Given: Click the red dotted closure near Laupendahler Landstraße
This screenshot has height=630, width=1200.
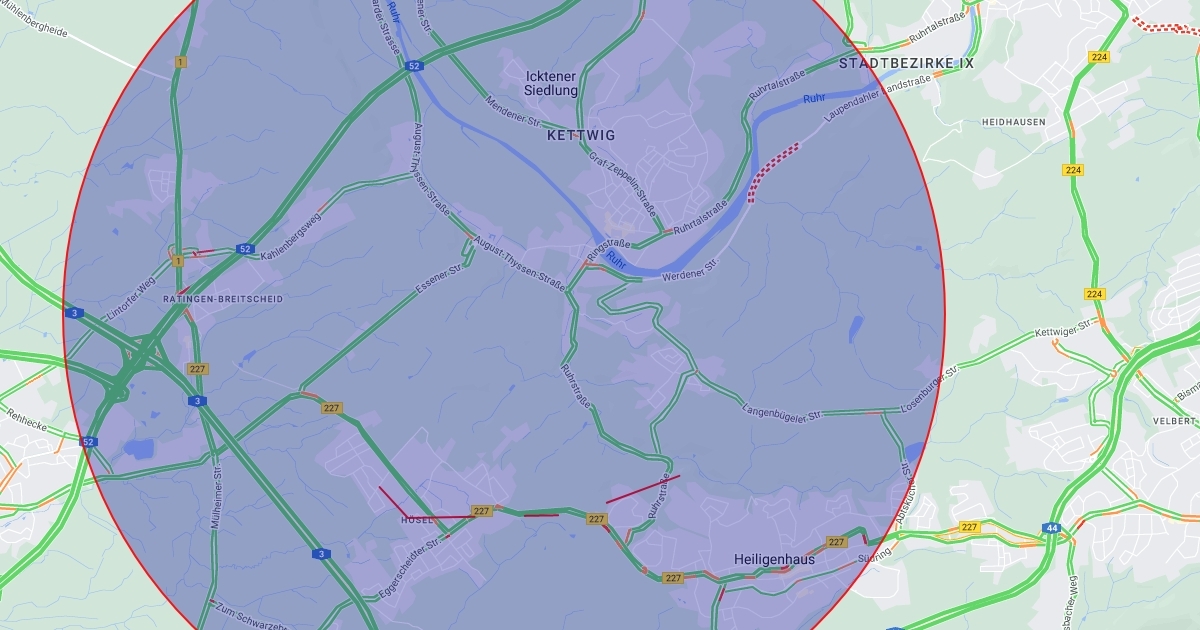Looking at the screenshot, I should pyautogui.click(x=774, y=172).
